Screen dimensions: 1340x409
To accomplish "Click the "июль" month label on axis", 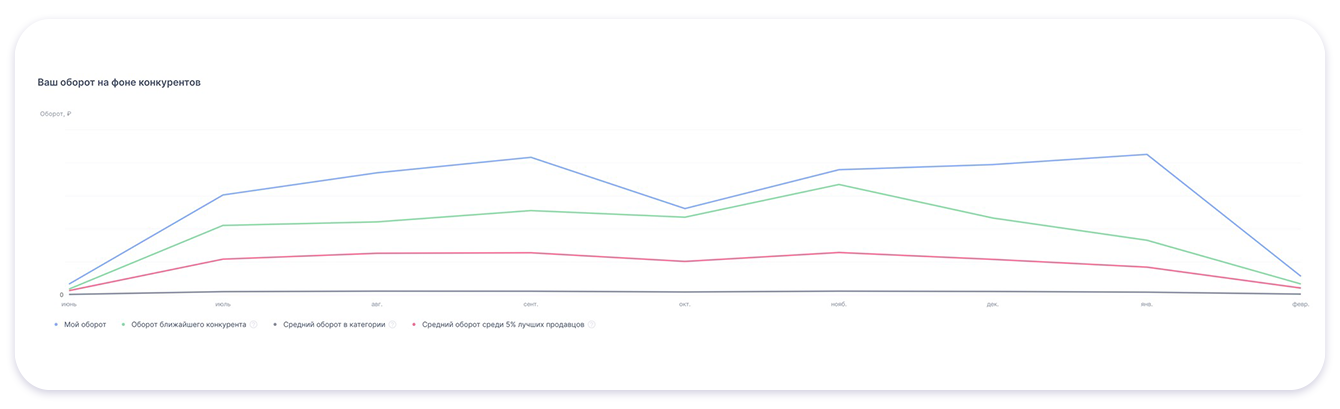I will click(x=223, y=304).
